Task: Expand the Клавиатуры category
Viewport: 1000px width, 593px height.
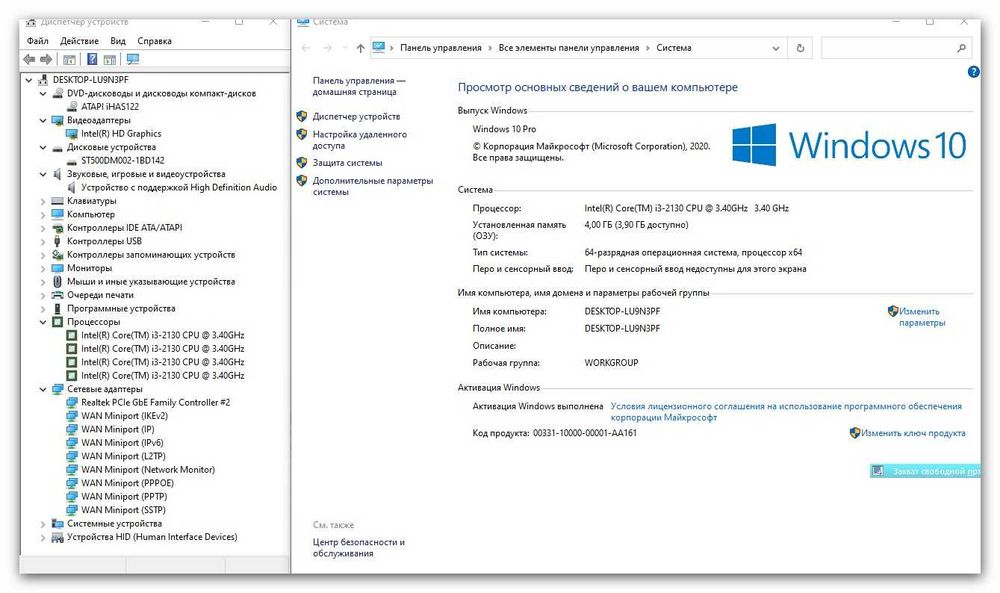Action: [x=43, y=201]
